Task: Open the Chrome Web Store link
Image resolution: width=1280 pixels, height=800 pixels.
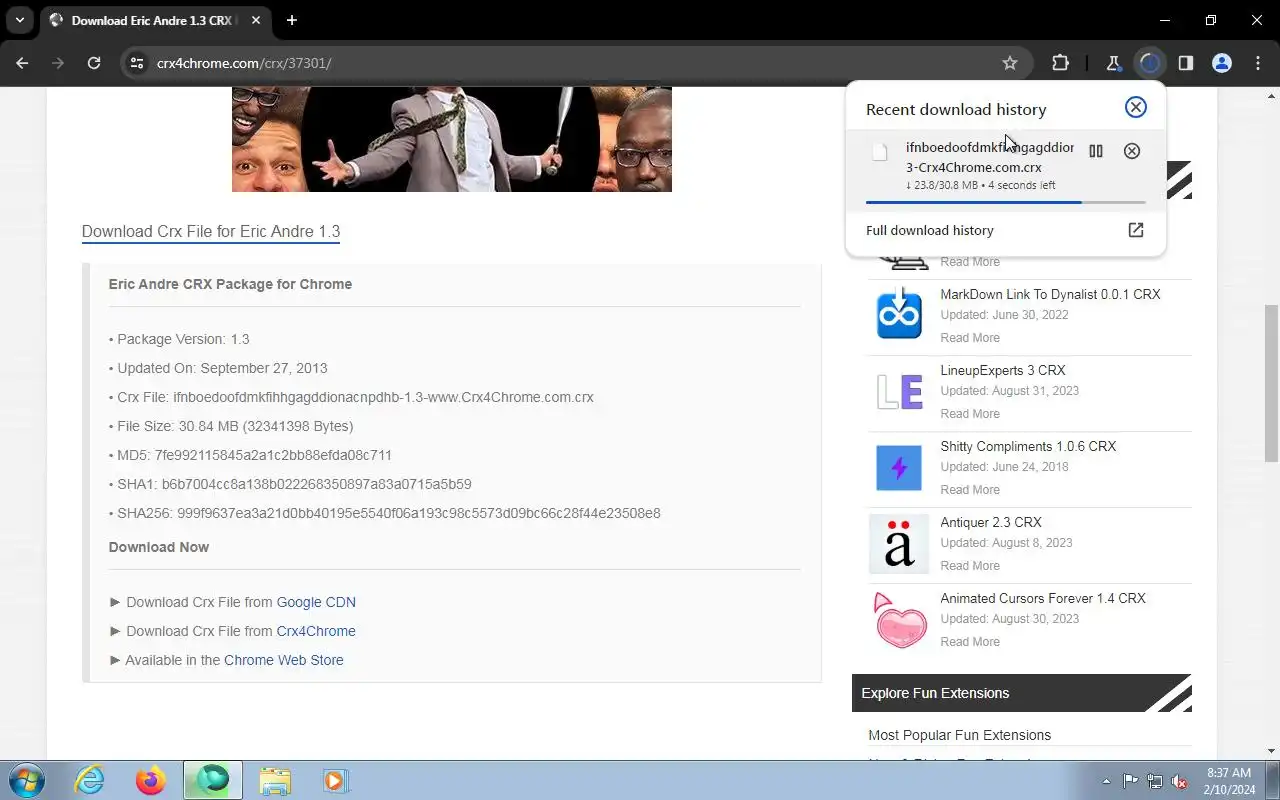Action: click(284, 660)
